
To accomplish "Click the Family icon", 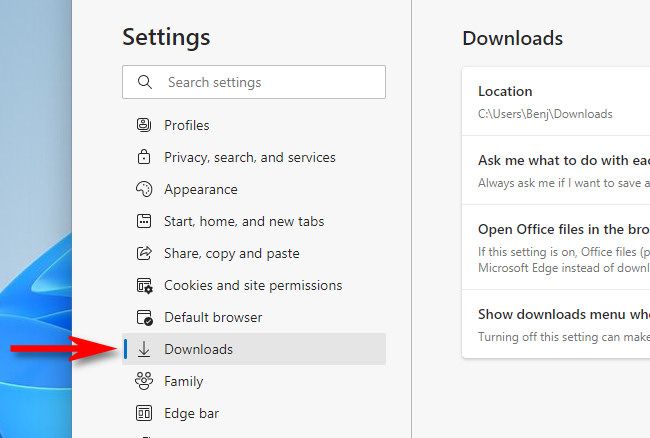I will tap(144, 381).
